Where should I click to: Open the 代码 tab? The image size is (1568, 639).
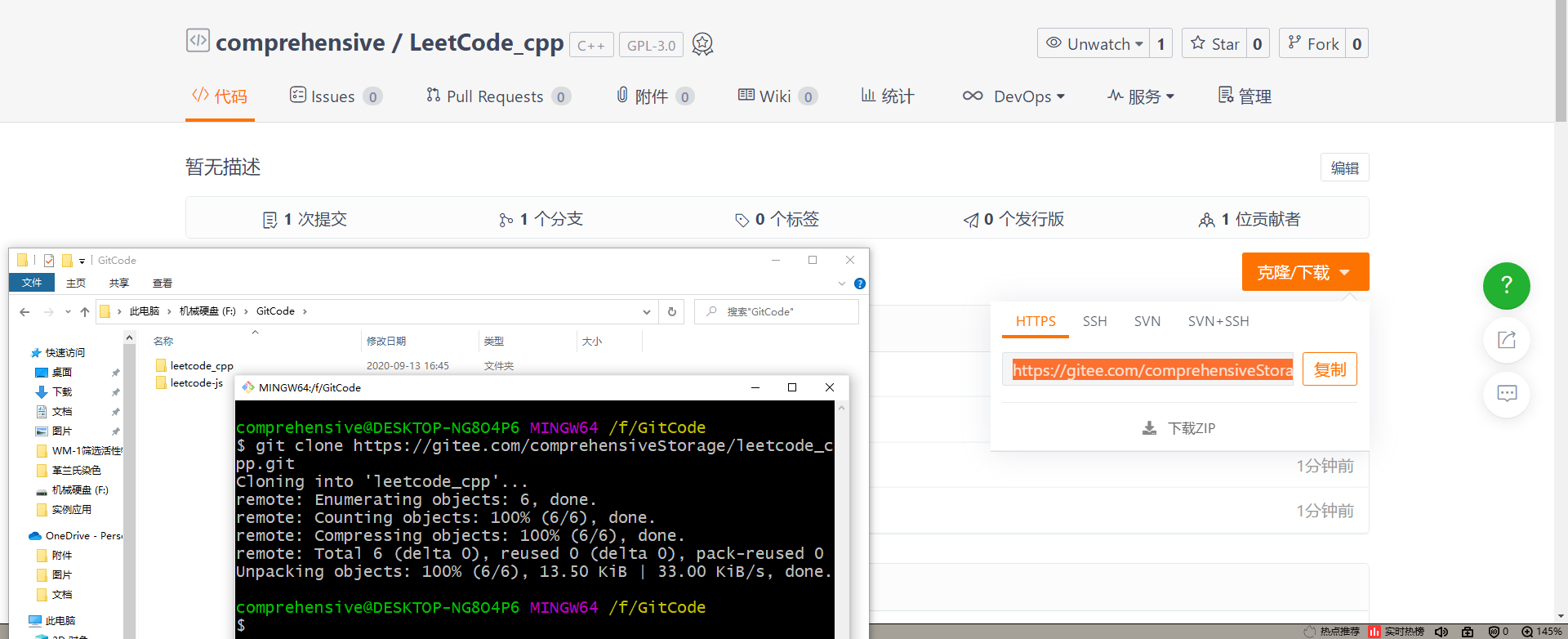[x=220, y=96]
